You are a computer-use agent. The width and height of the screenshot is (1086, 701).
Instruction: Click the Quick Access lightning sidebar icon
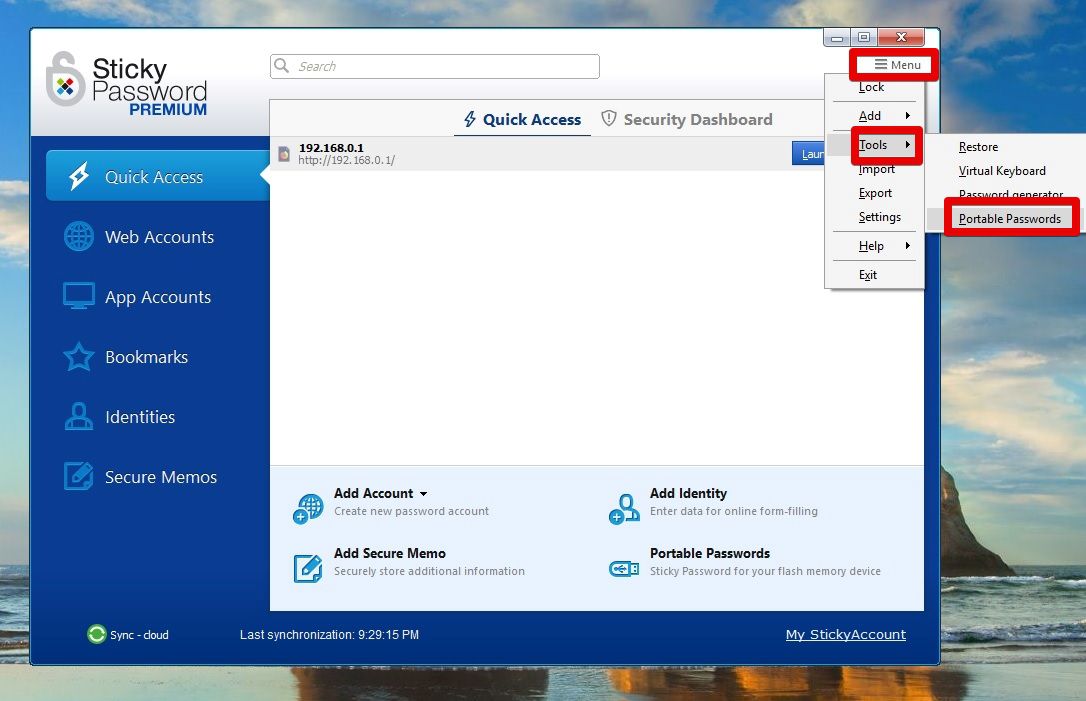pyautogui.click(x=79, y=177)
